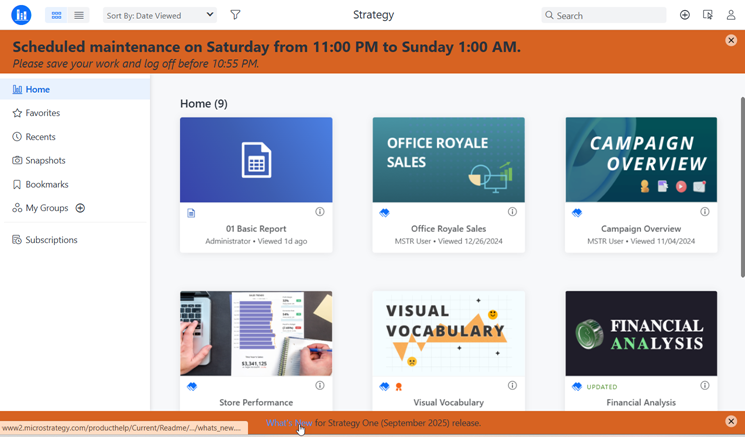Dismiss the scheduled maintenance banner
Screen dimensions: 745x437
coord(731,40)
